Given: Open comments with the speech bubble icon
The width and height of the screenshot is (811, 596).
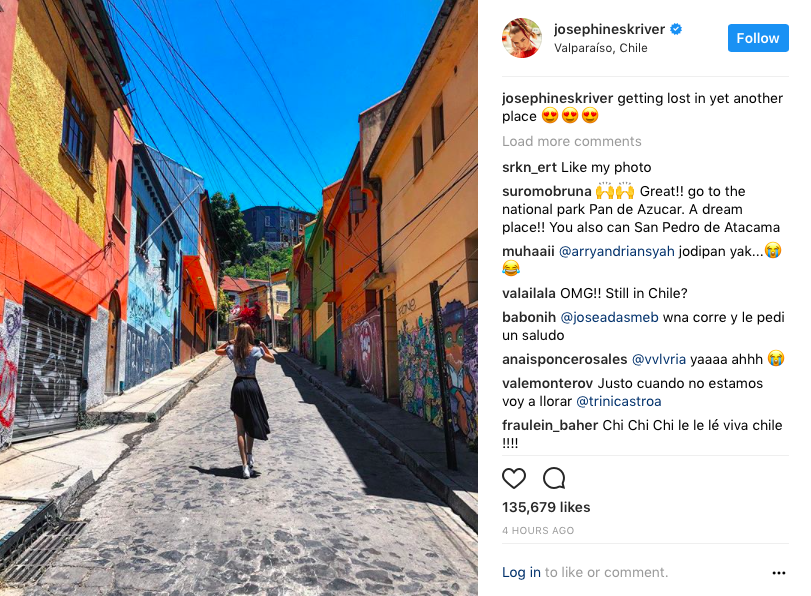Looking at the screenshot, I should 553,479.
